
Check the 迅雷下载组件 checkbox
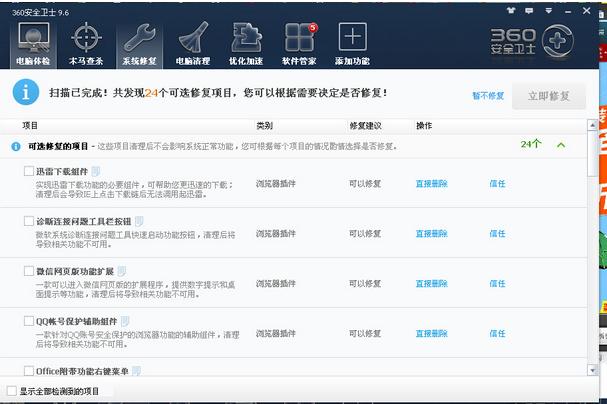click(x=29, y=171)
